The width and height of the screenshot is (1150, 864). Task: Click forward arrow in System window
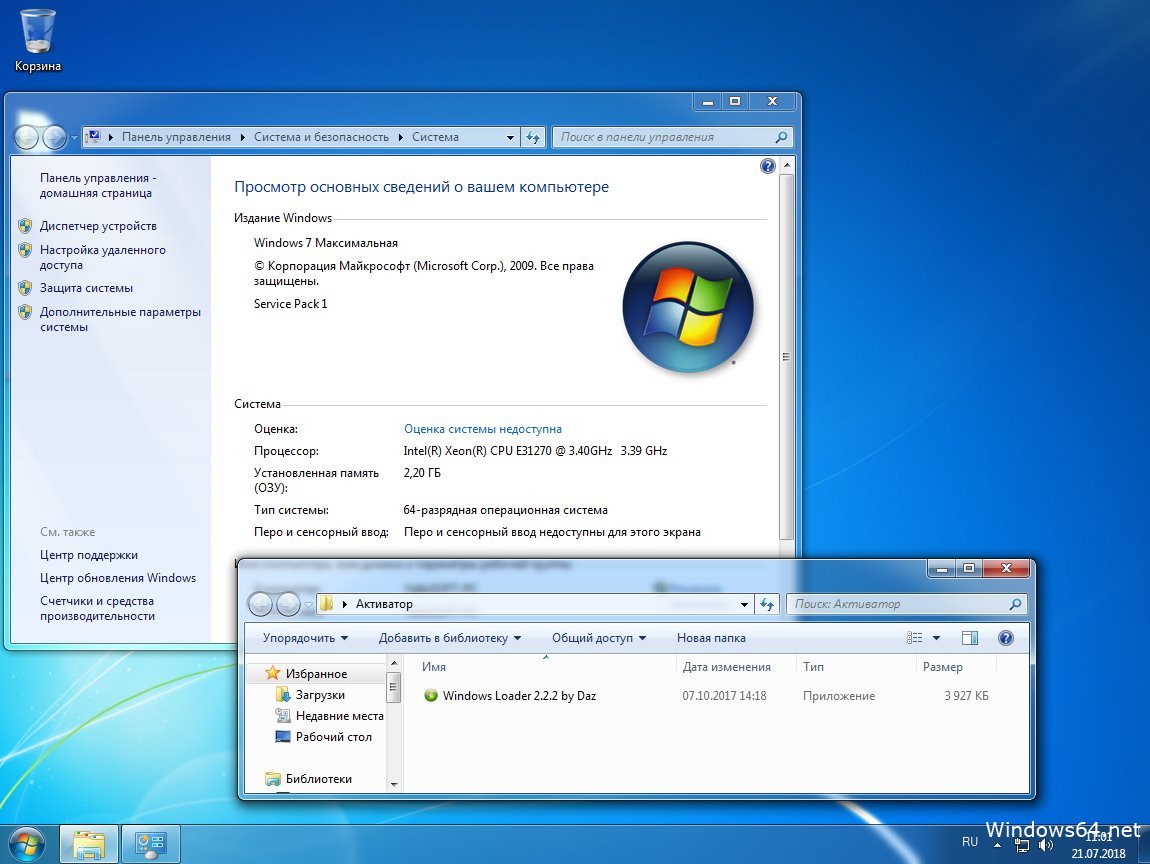(x=54, y=137)
